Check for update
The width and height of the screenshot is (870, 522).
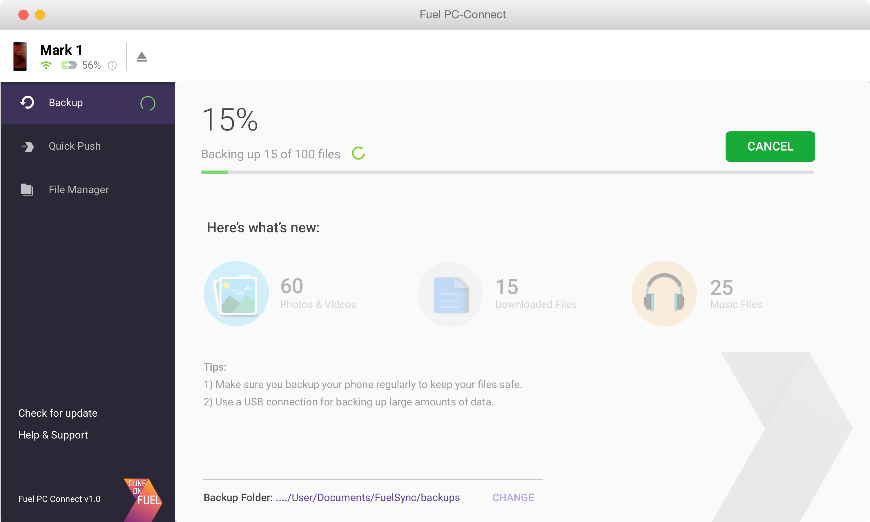point(58,413)
